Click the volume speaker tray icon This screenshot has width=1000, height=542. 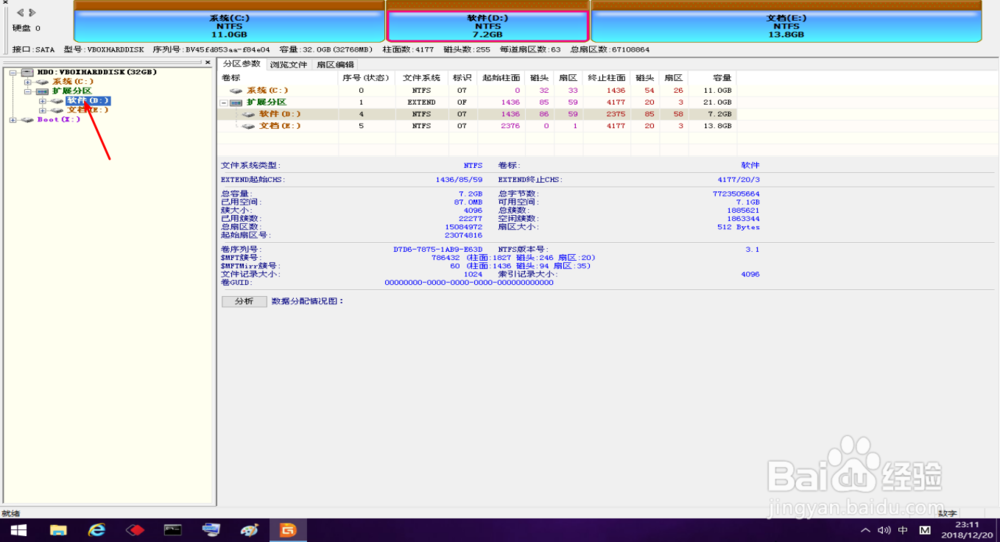tap(884, 530)
